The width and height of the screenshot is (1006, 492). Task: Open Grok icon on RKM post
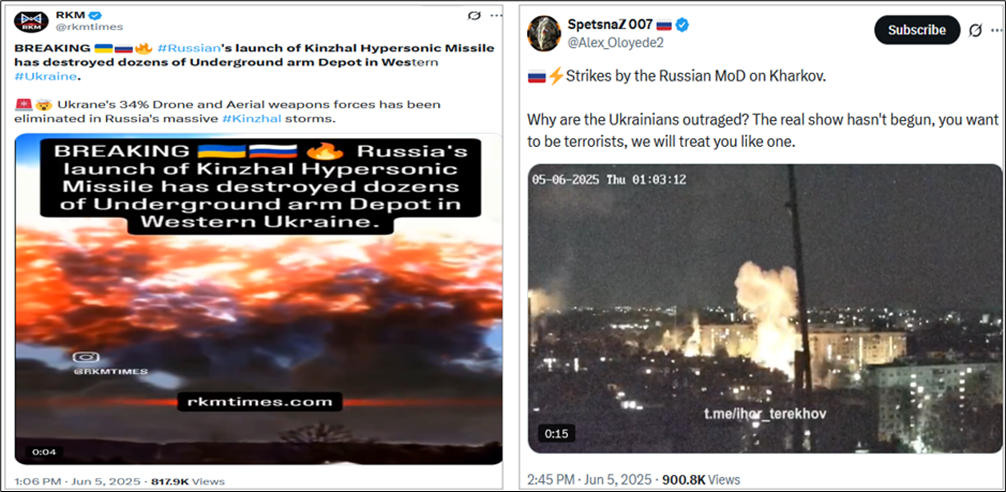(x=474, y=15)
